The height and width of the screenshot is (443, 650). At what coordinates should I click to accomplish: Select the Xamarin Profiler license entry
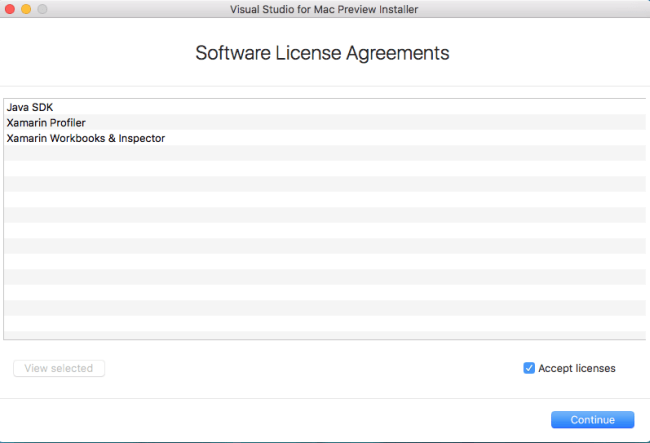point(46,122)
